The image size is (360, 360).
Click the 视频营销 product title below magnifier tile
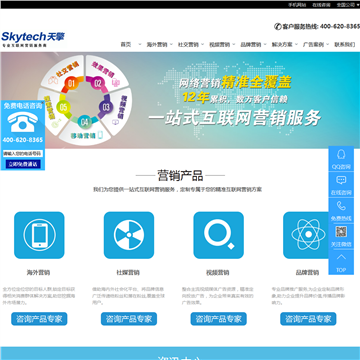coord(218,272)
